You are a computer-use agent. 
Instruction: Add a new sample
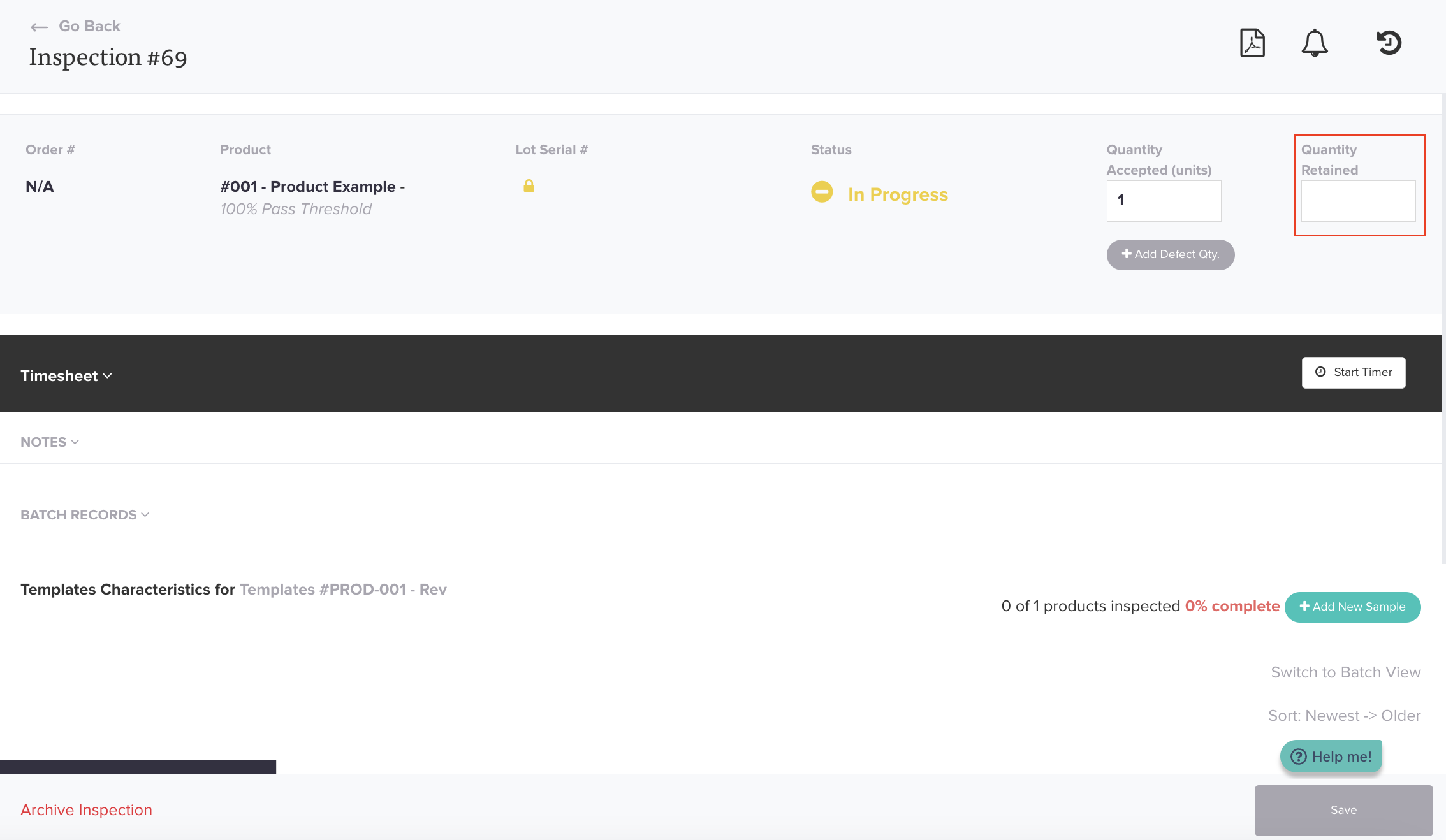click(1352, 607)
